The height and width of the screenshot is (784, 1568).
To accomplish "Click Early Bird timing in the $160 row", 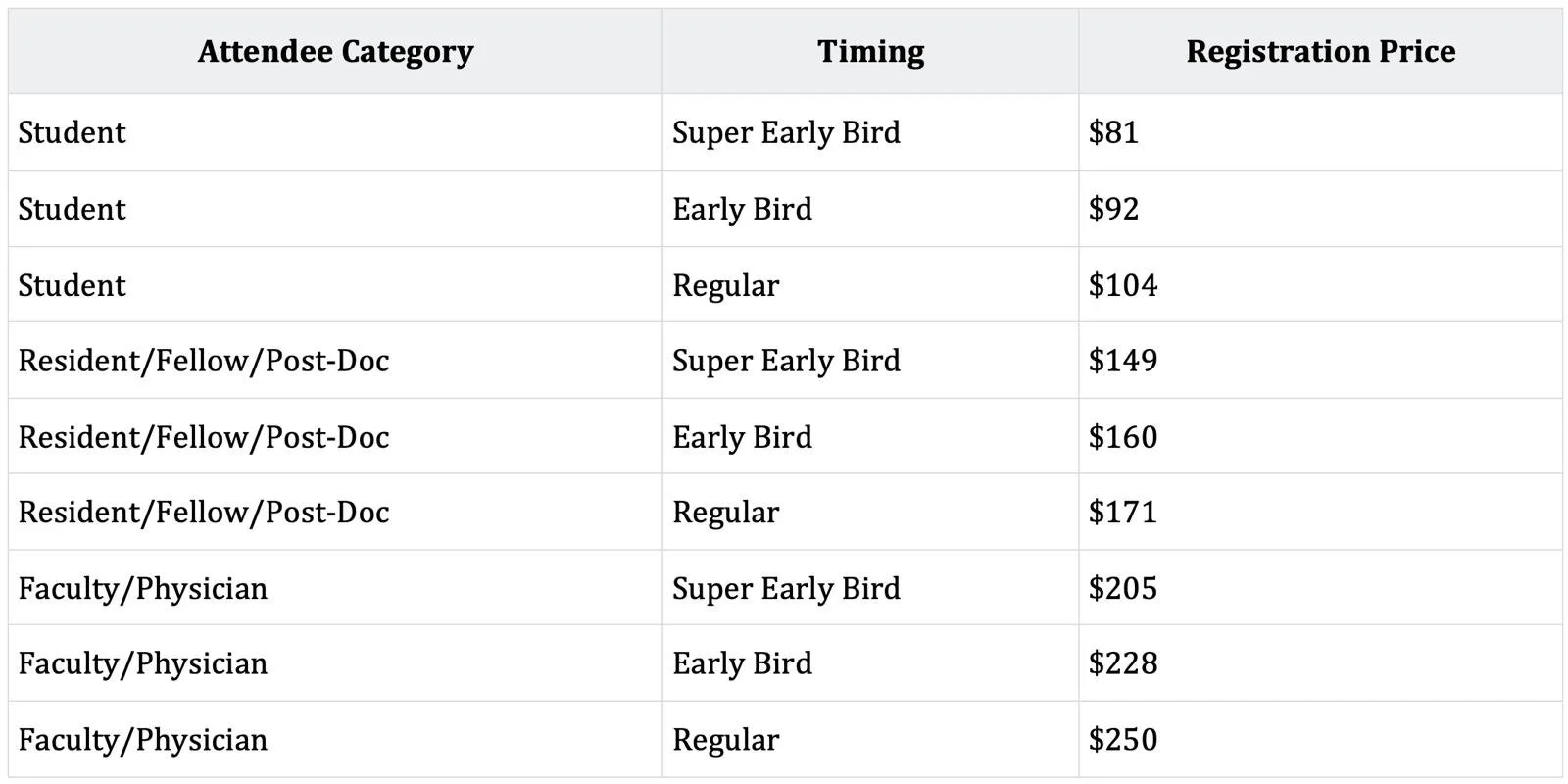I will (x=742, y=437).
